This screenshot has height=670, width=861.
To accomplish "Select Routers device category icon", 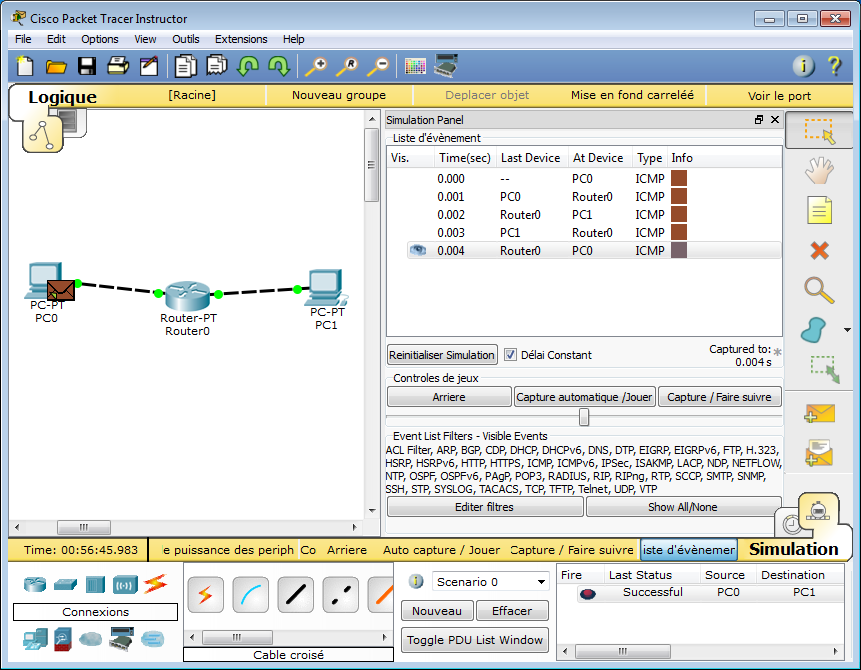I will [x=35, y=584].
